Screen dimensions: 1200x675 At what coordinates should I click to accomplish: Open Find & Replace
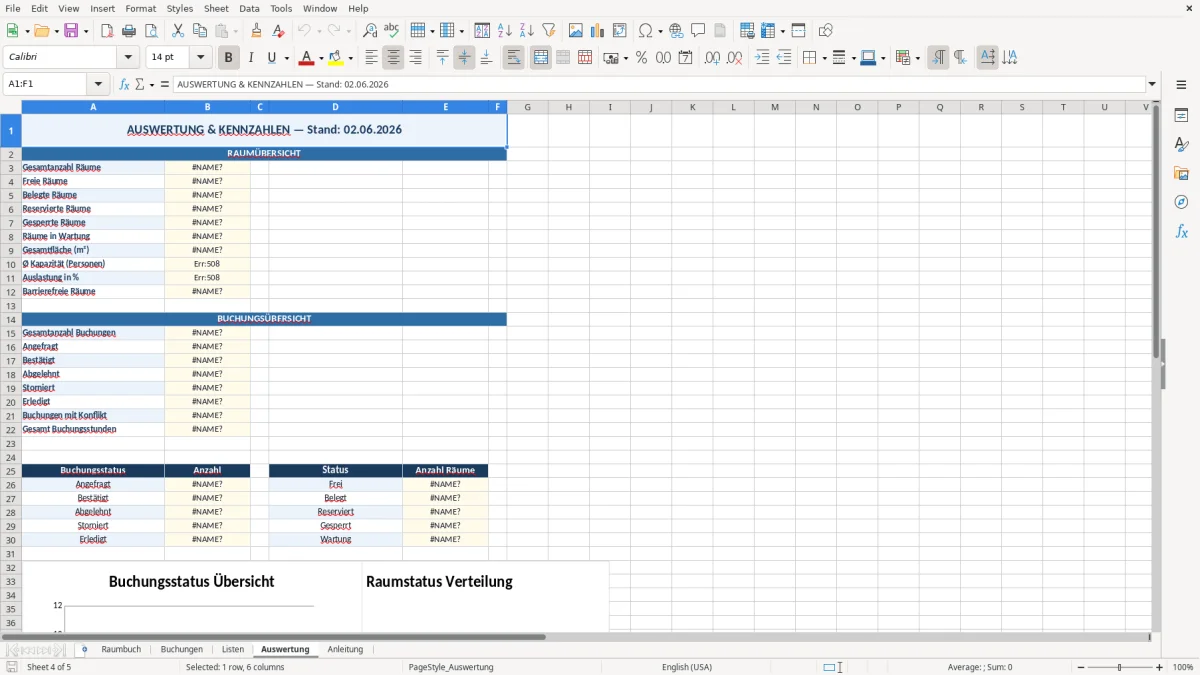[x=370, y=31]
